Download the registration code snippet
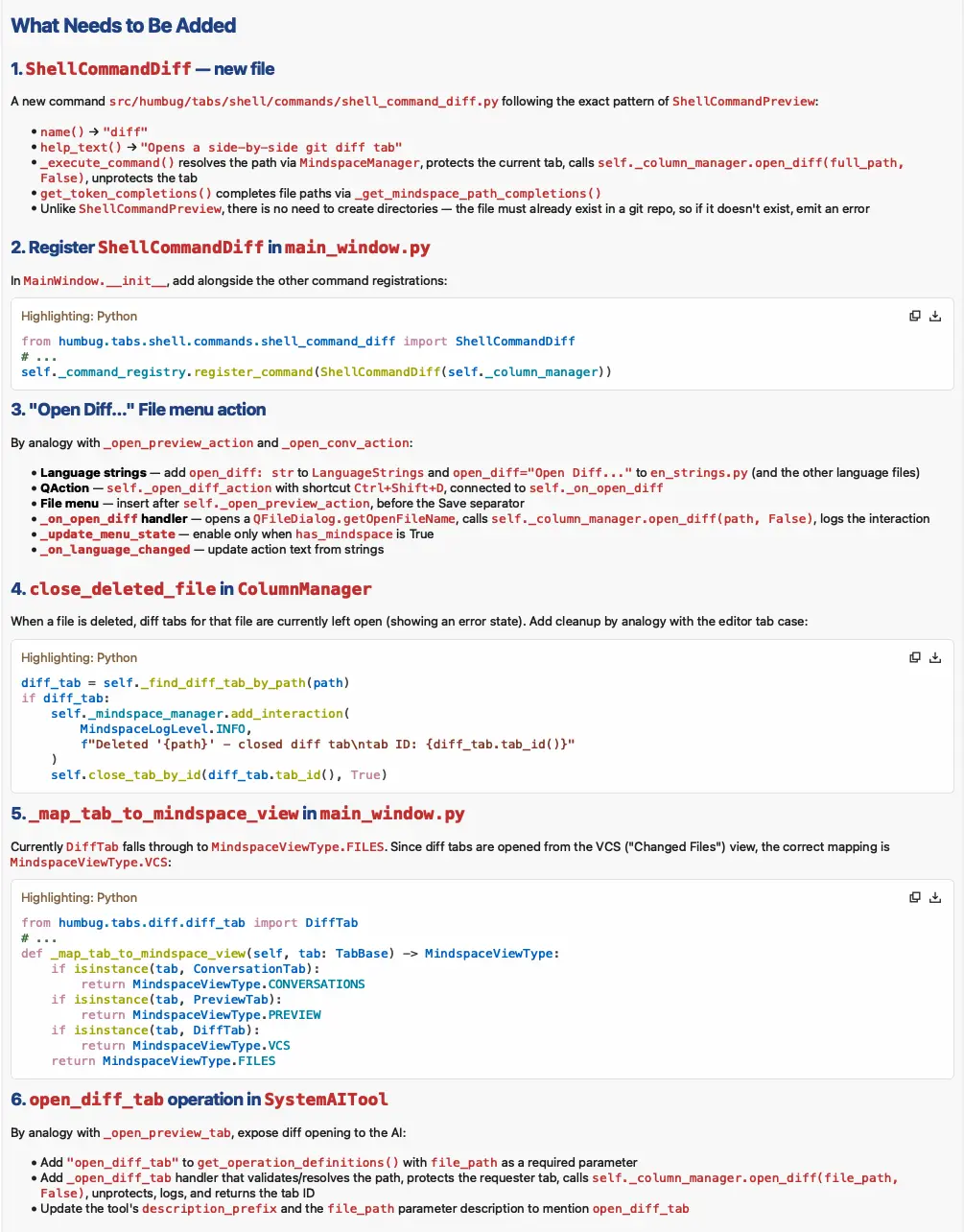 pos(935,315)
